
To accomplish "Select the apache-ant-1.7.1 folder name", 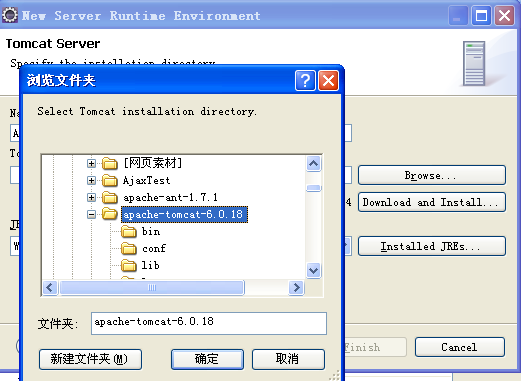I will pos(170,197).
